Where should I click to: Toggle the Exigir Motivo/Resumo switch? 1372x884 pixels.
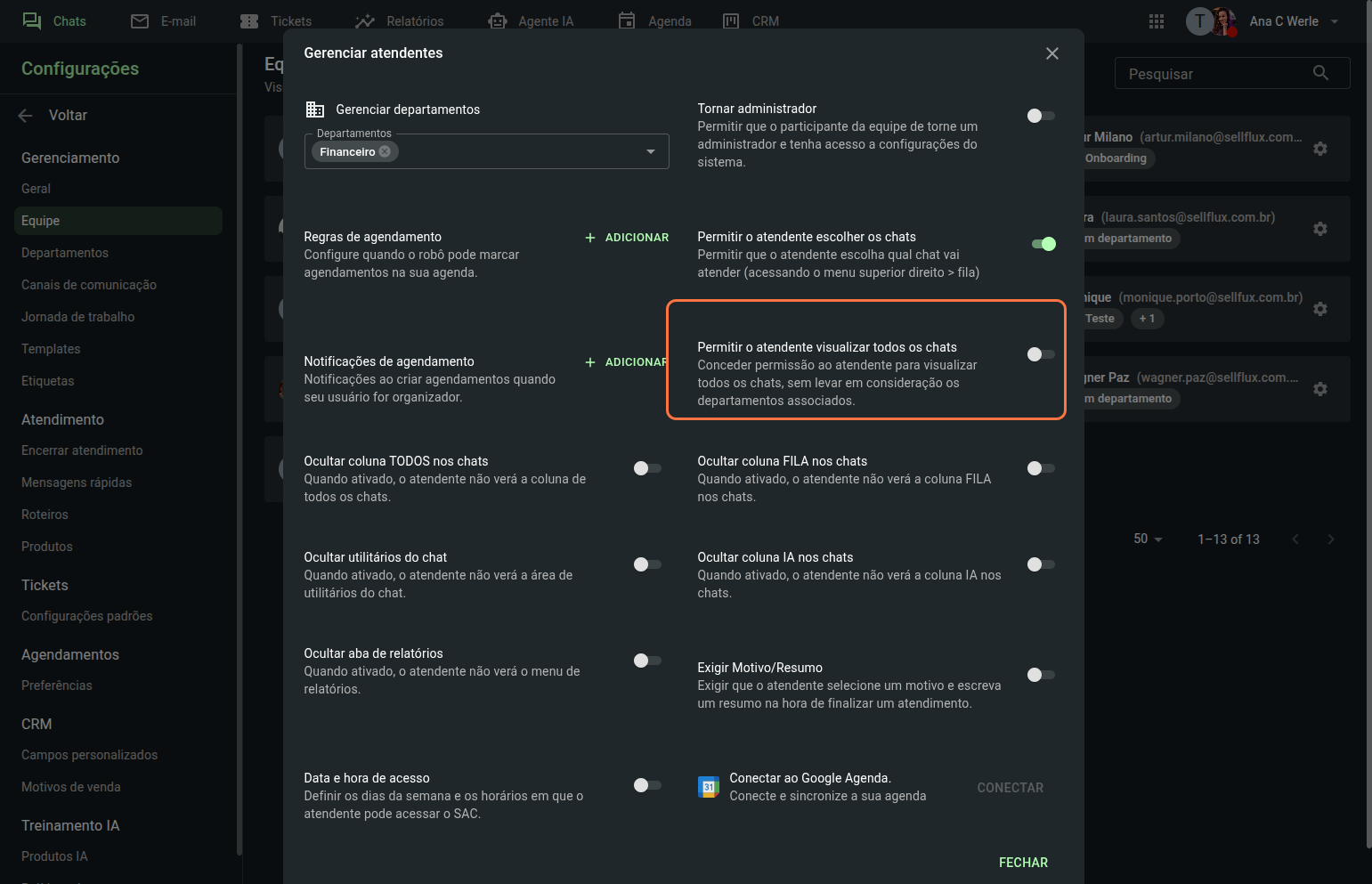pos(1040,675)
